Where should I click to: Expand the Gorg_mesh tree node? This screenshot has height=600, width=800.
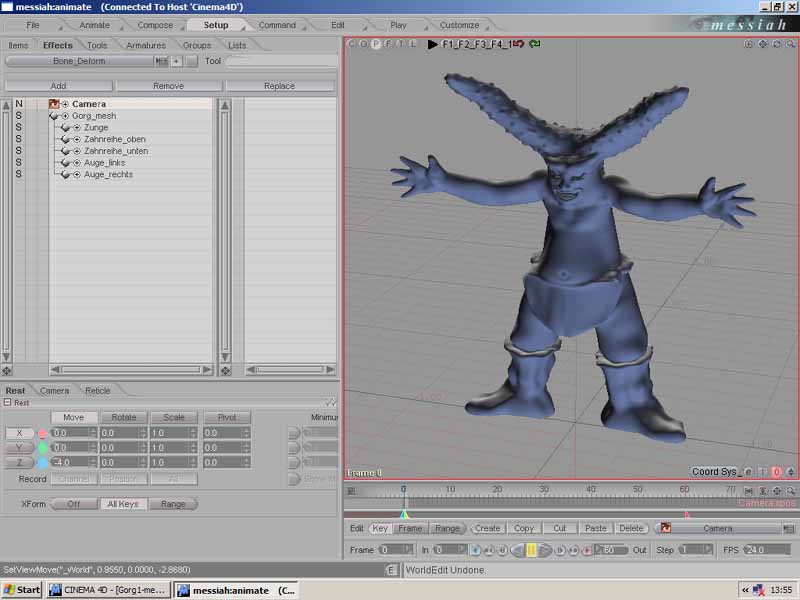65,116
